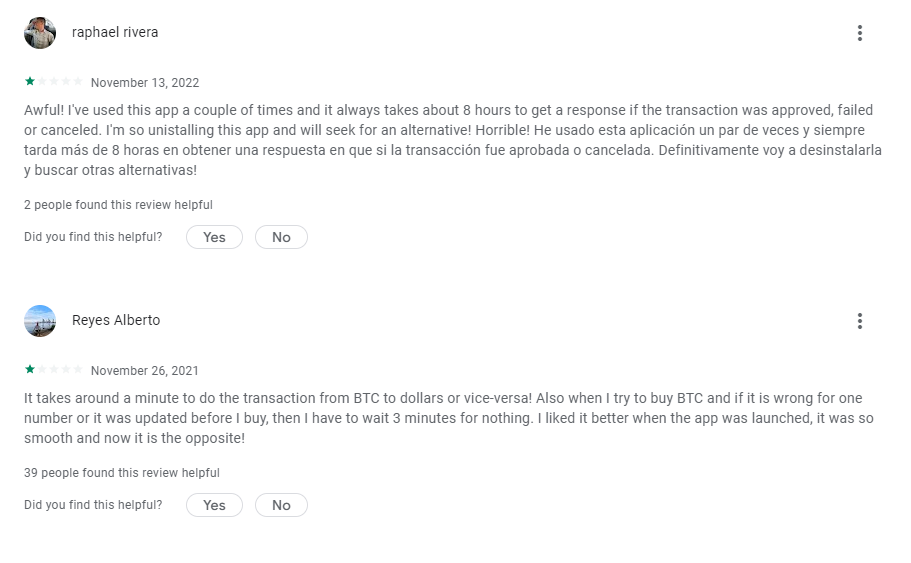Image resolution: width=911 pixels, height=563 pixels.
Task: Click the November 13, 2022 review date
Action: pyautogui.click(x=145, y=83)
